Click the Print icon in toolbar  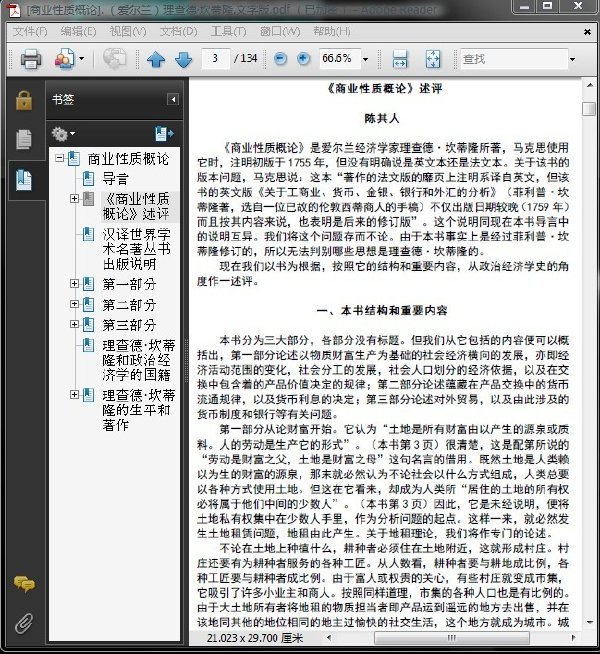click(31, 59)
